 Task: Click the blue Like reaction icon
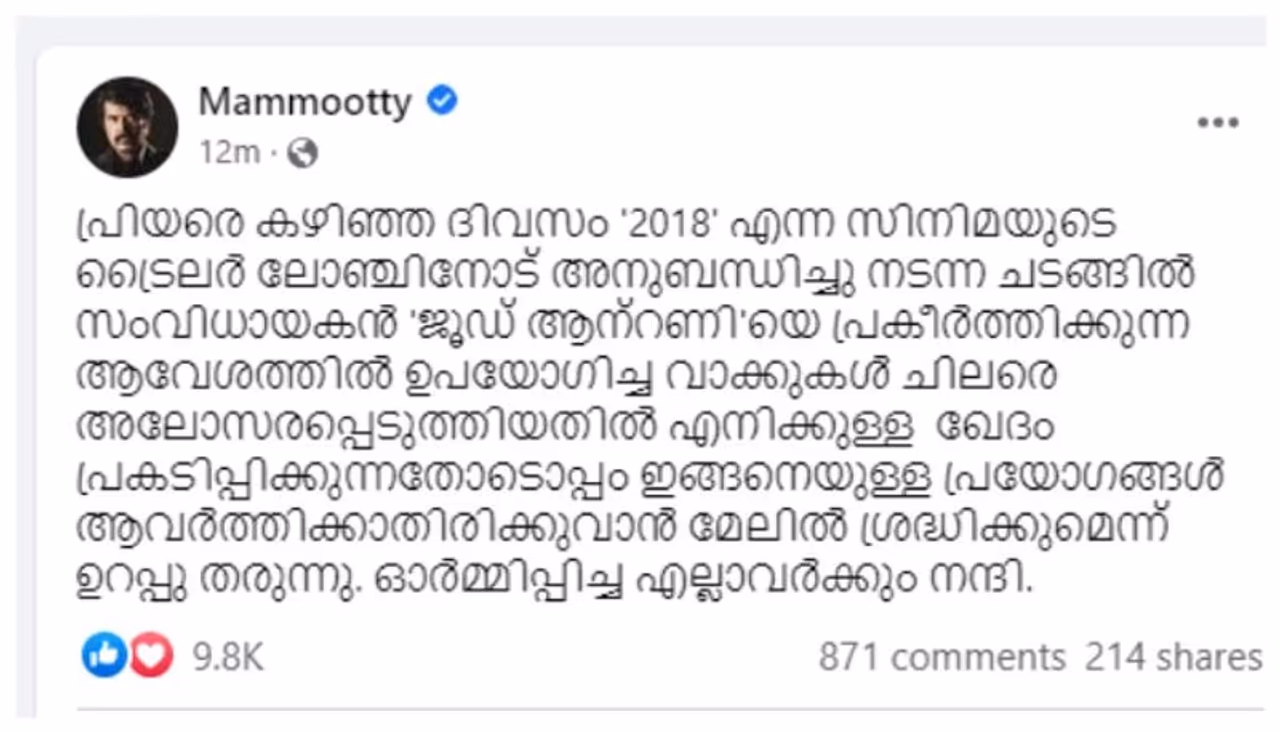pos(103,656)
